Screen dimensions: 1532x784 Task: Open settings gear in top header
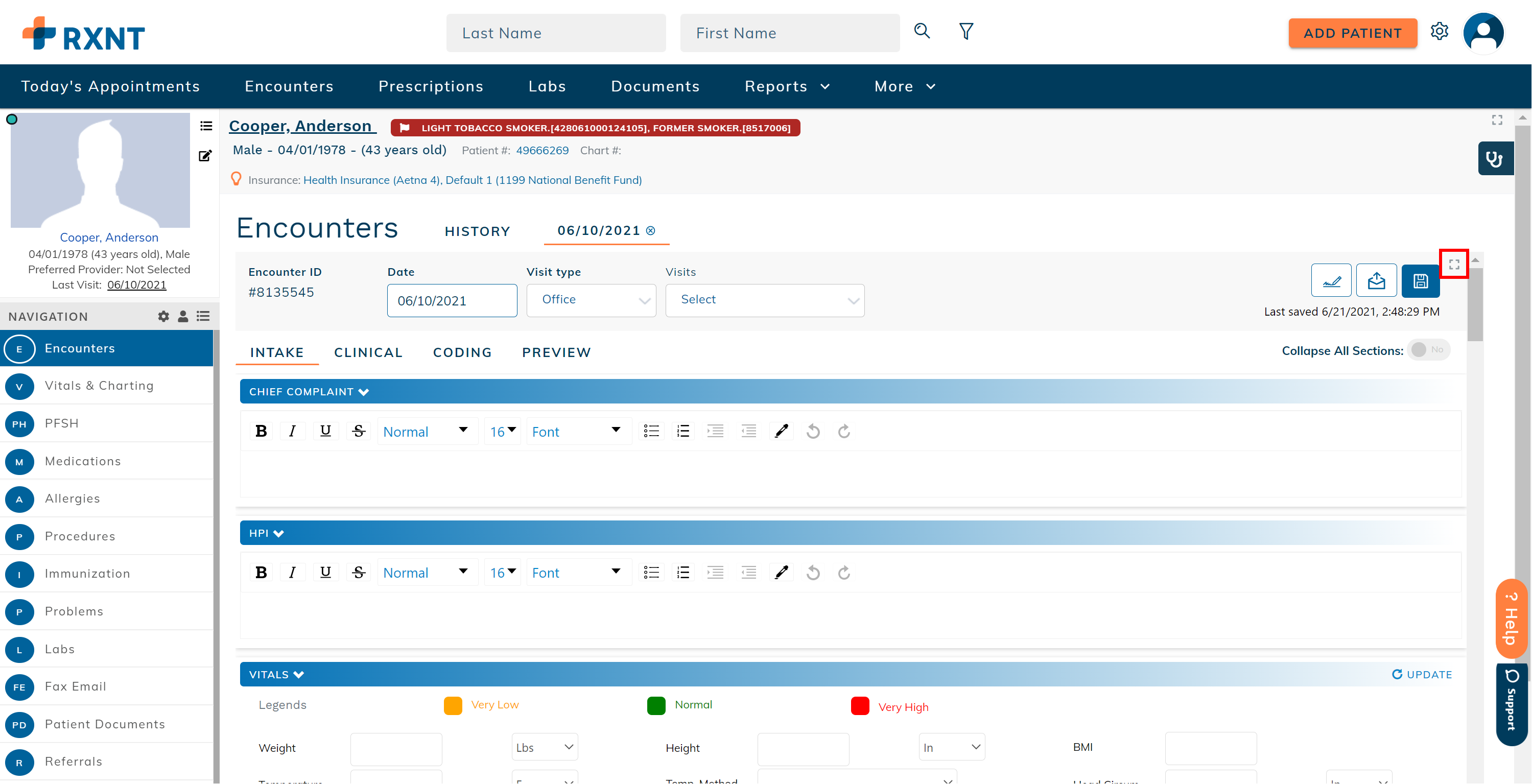click(1439, 31)
